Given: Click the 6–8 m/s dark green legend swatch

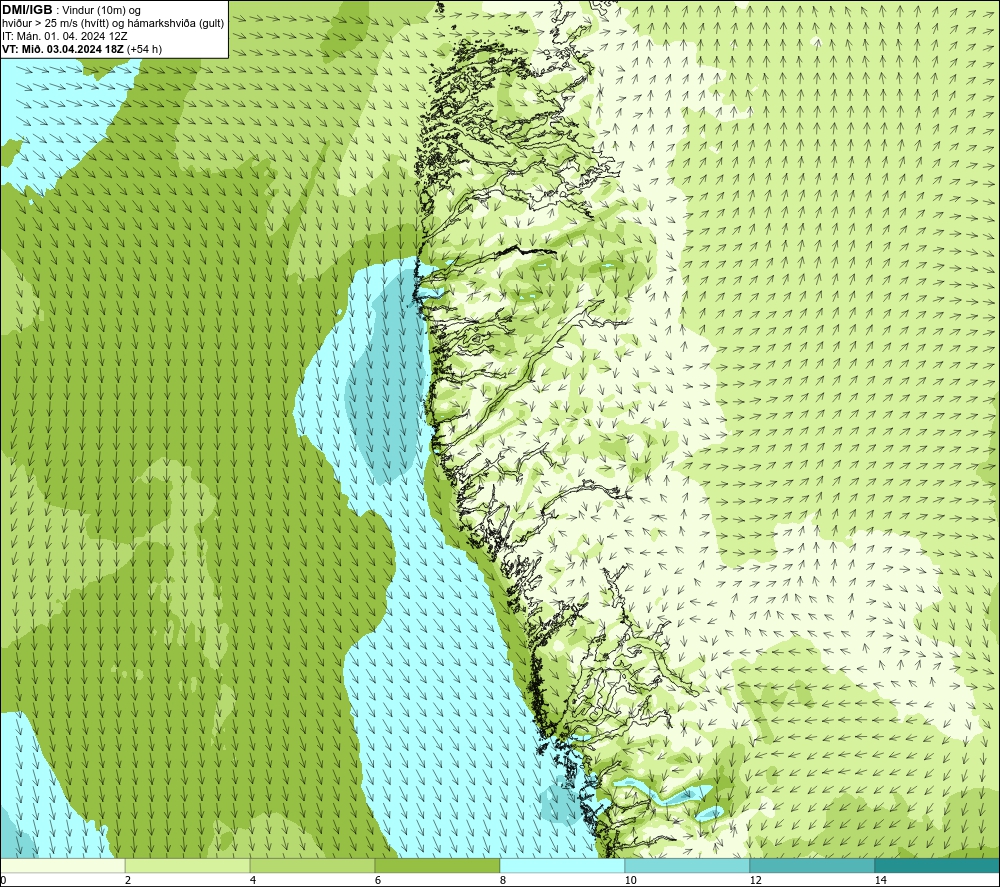Looking at the screenshot, I should point(438,865).
